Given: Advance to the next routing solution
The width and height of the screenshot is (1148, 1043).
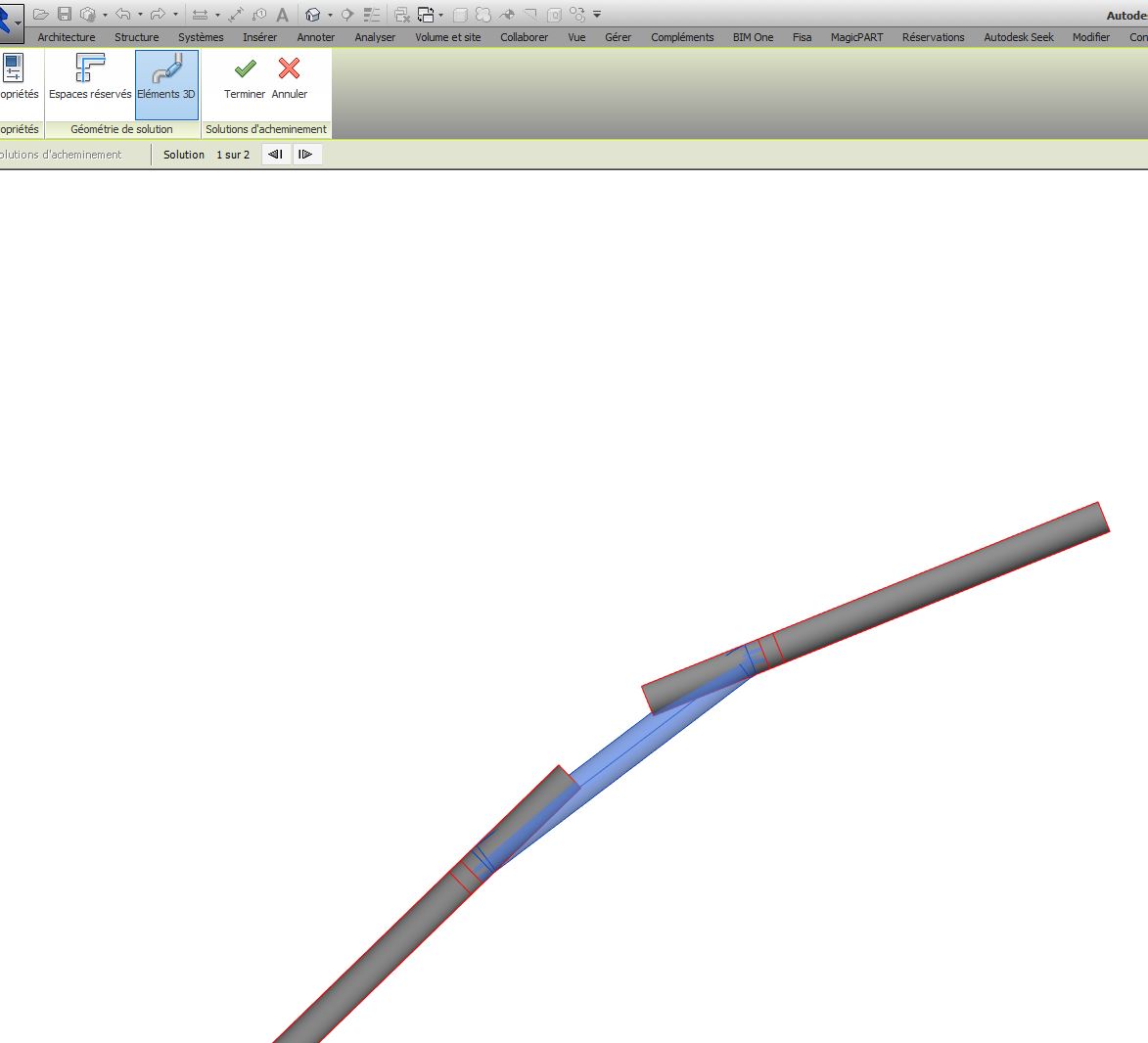Looking at the screenshot, I should click(305, 155).
